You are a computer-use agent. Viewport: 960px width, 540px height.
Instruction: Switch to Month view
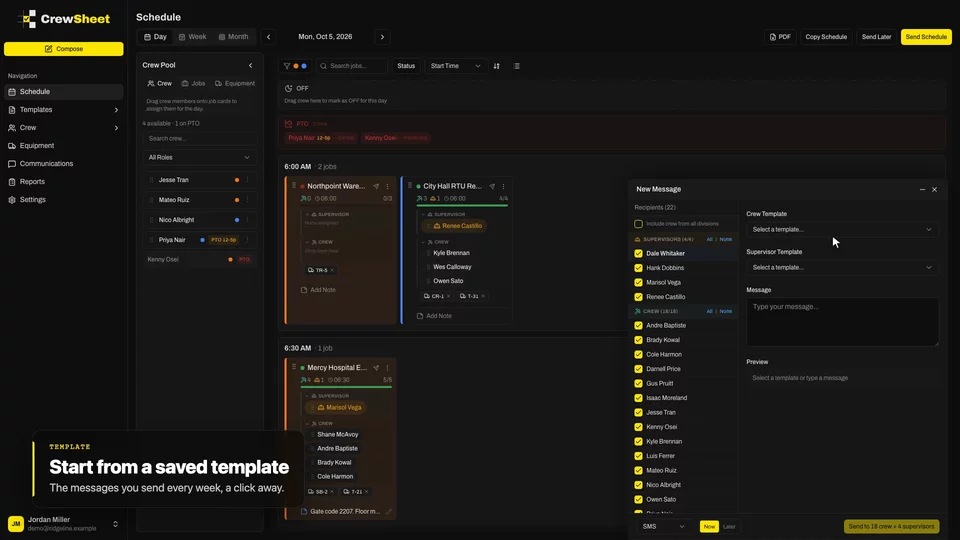pyautogui.click(x=234, y=37)
